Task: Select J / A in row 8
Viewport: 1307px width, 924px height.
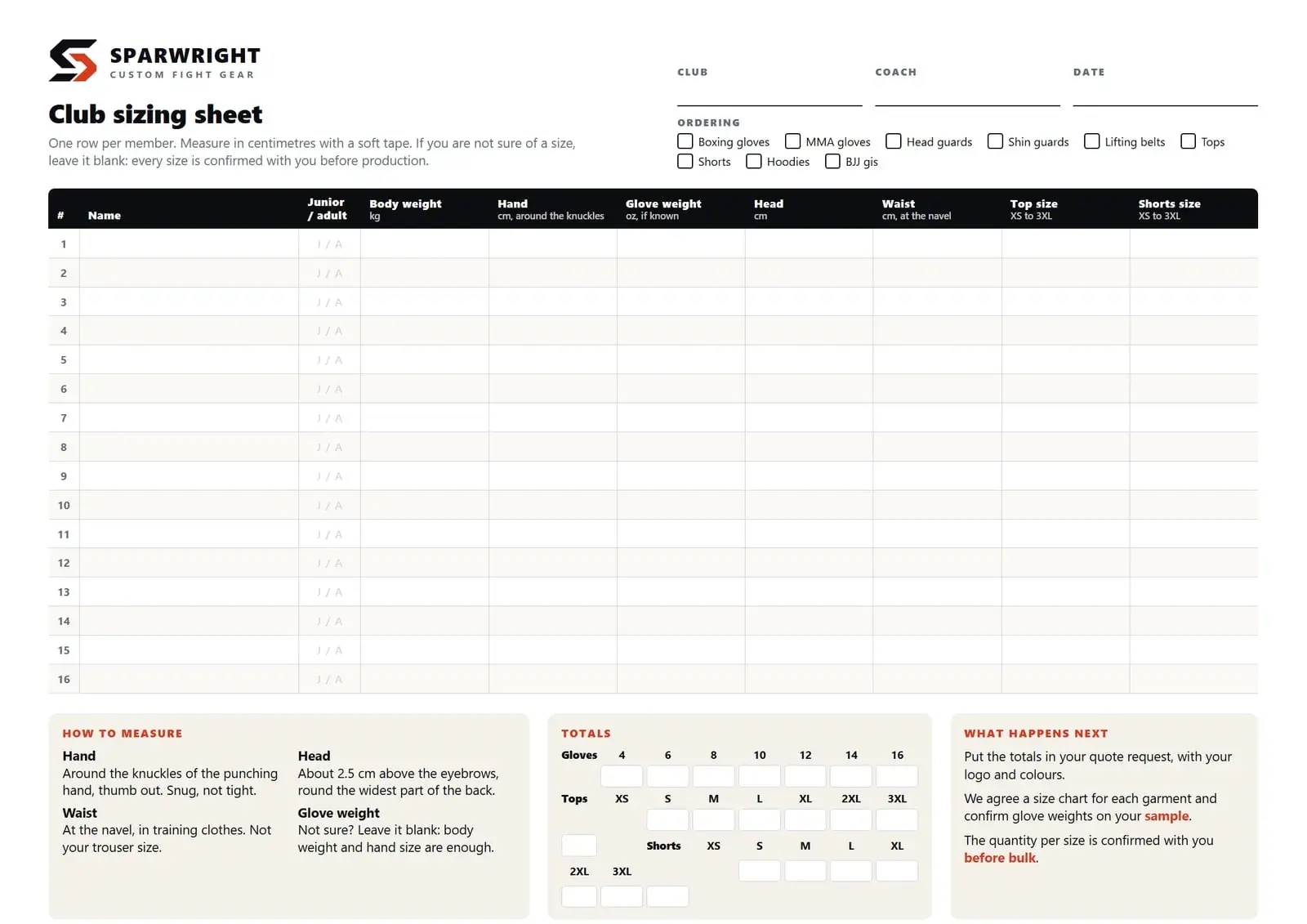Action: (x=329, y=448)
